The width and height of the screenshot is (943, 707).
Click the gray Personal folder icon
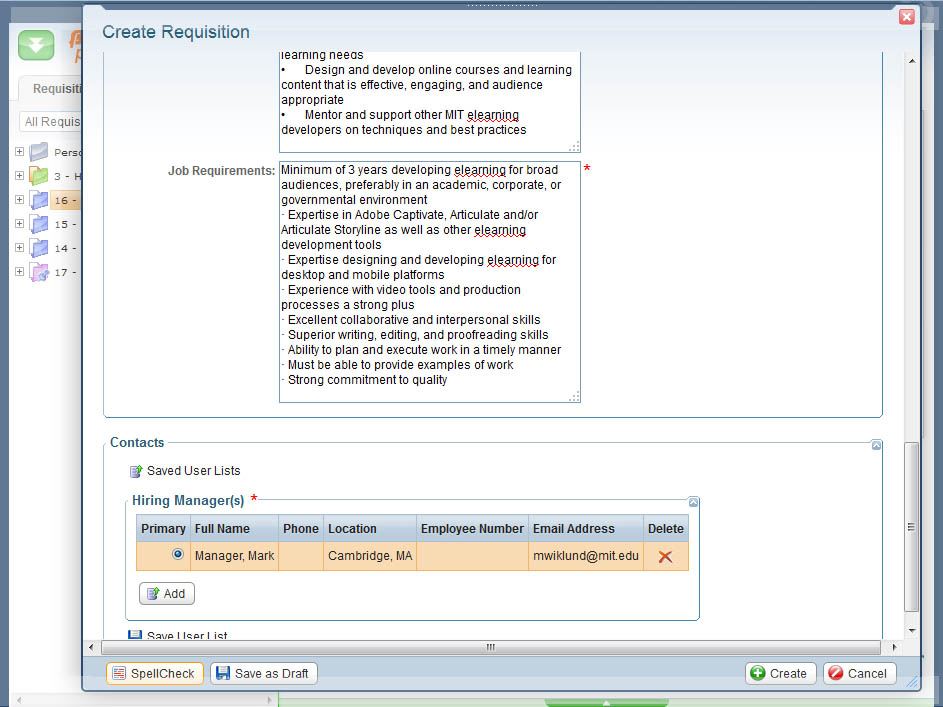click(x=39, y=152)
